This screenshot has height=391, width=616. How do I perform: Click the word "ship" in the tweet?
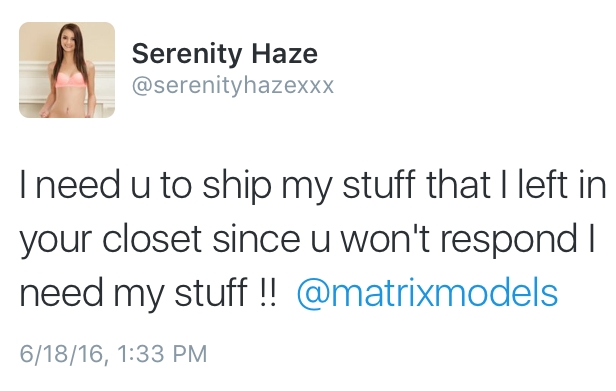[237, 186]
